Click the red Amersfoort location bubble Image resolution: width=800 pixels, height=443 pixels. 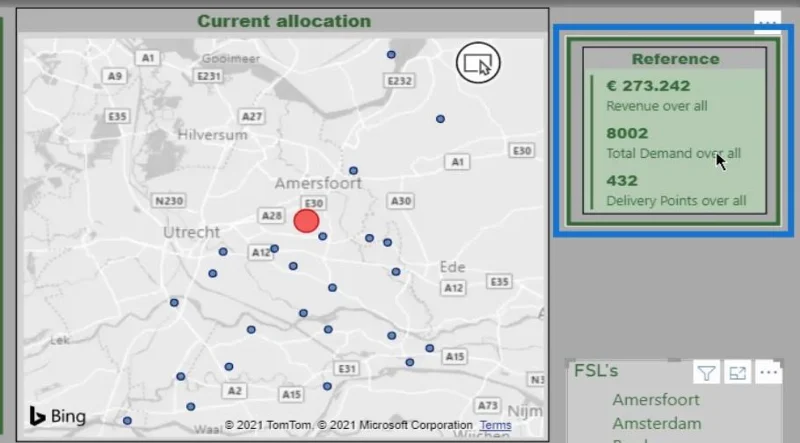[x=306, y=221]
